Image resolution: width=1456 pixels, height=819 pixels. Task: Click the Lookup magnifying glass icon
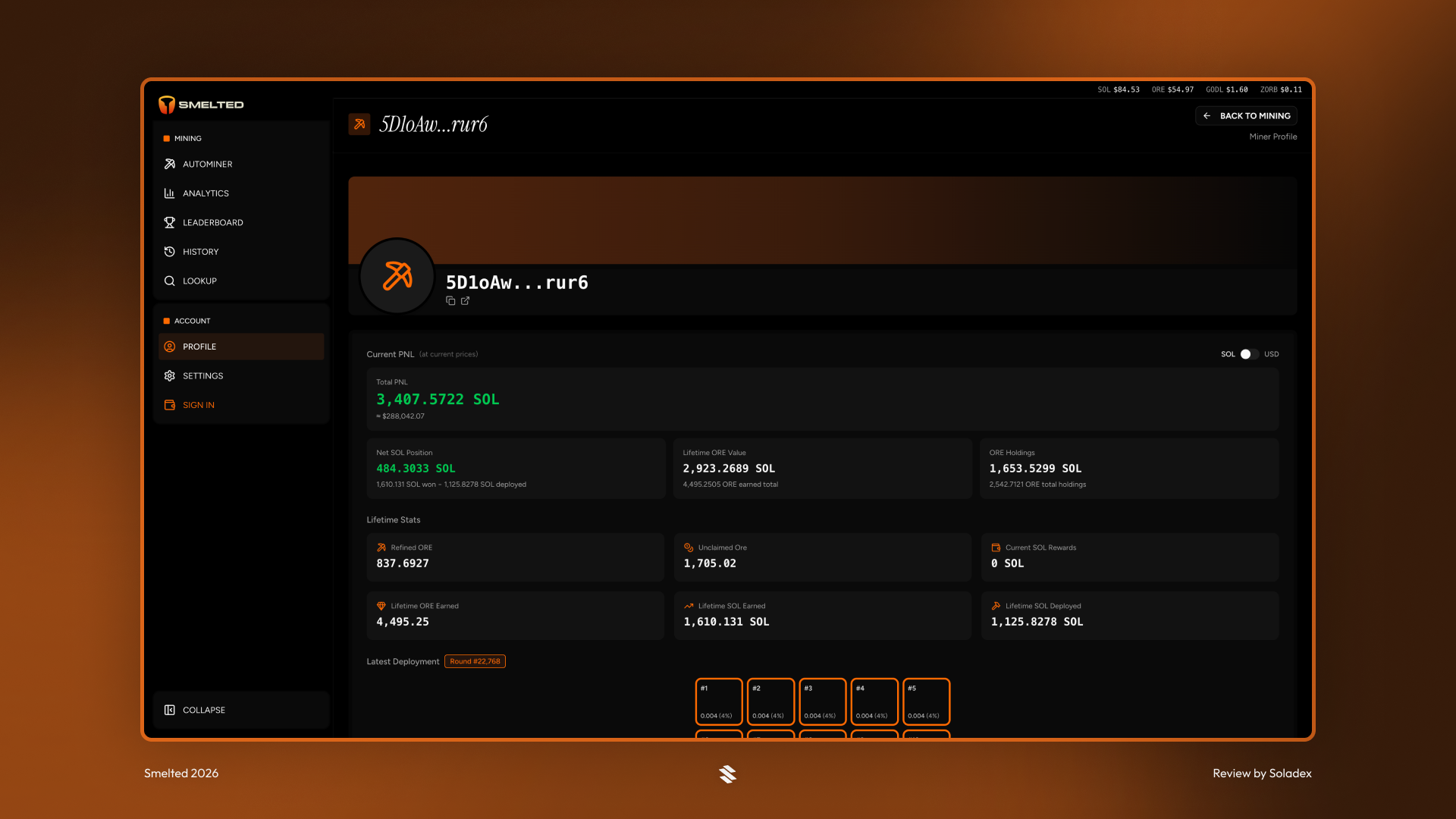coord(170,281)
